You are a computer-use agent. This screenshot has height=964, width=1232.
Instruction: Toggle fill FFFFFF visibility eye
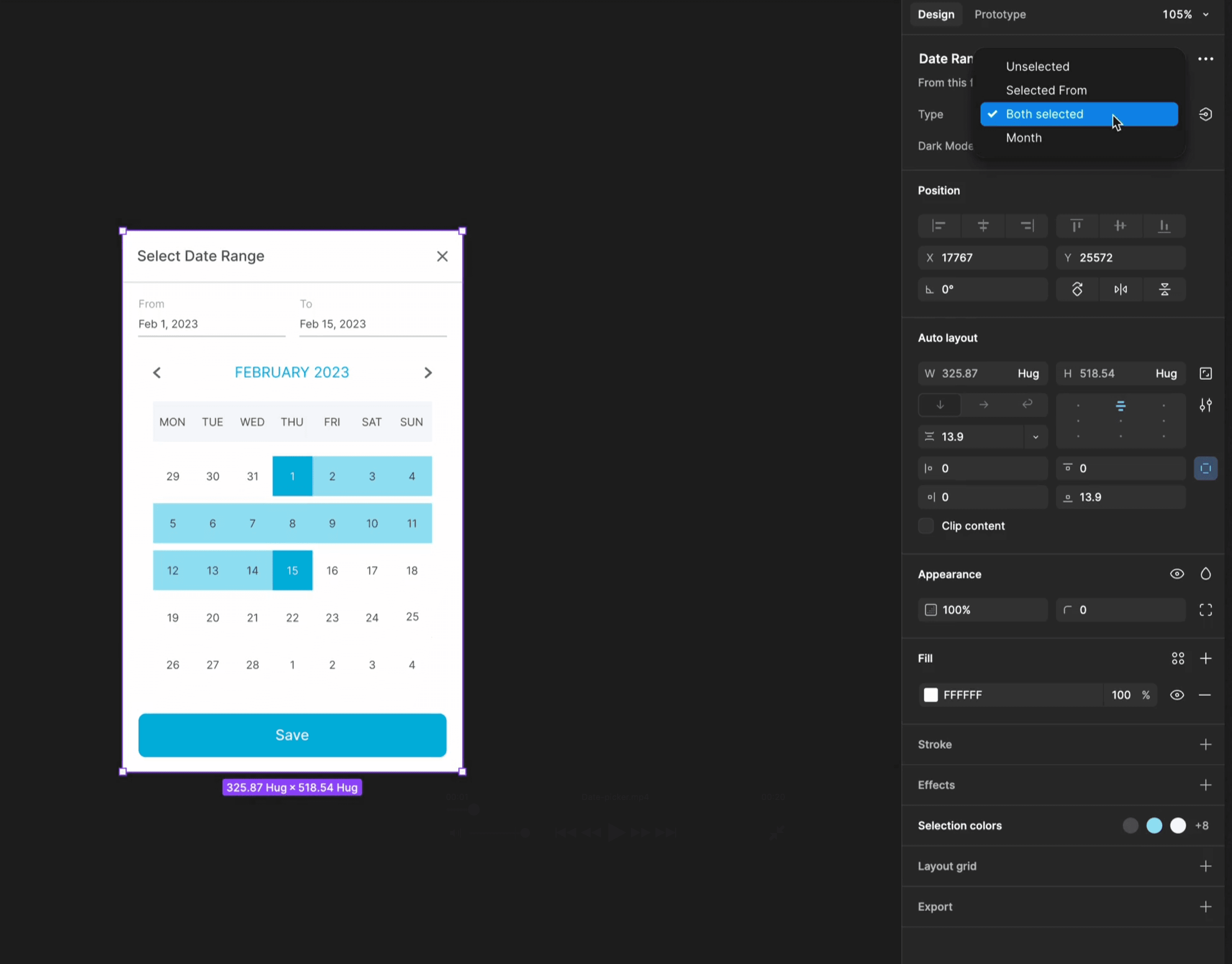(x=1177, y=695)
